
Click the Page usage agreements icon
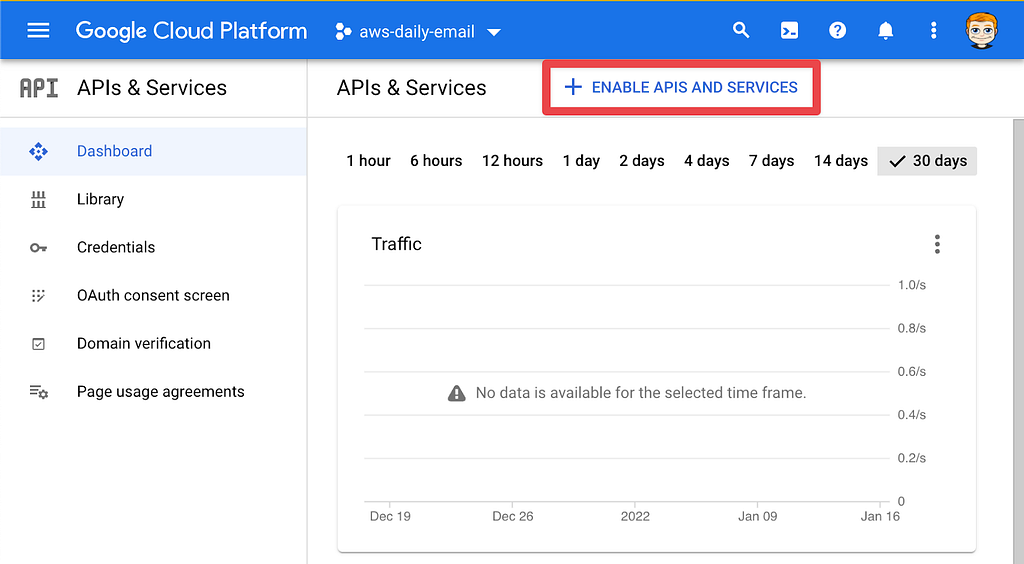pyautogui.click(x=39, y=392)
